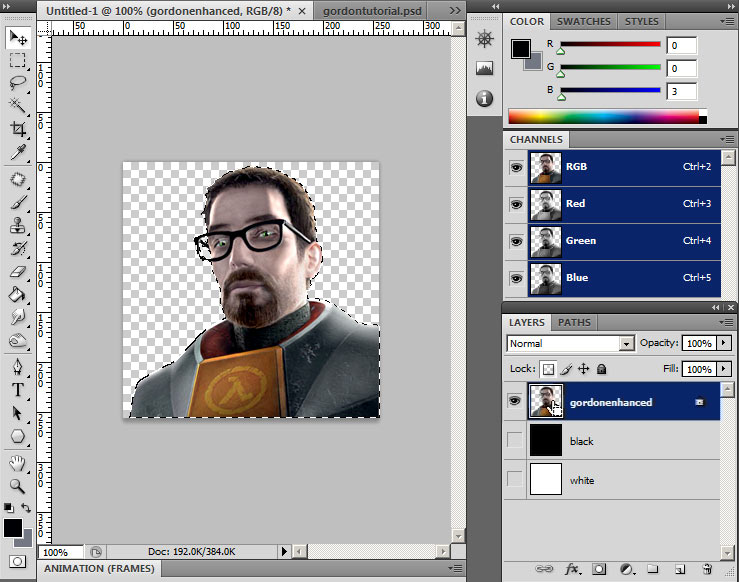Open the Fill slider arrow
739x582 pixels.
coord(723,369)
